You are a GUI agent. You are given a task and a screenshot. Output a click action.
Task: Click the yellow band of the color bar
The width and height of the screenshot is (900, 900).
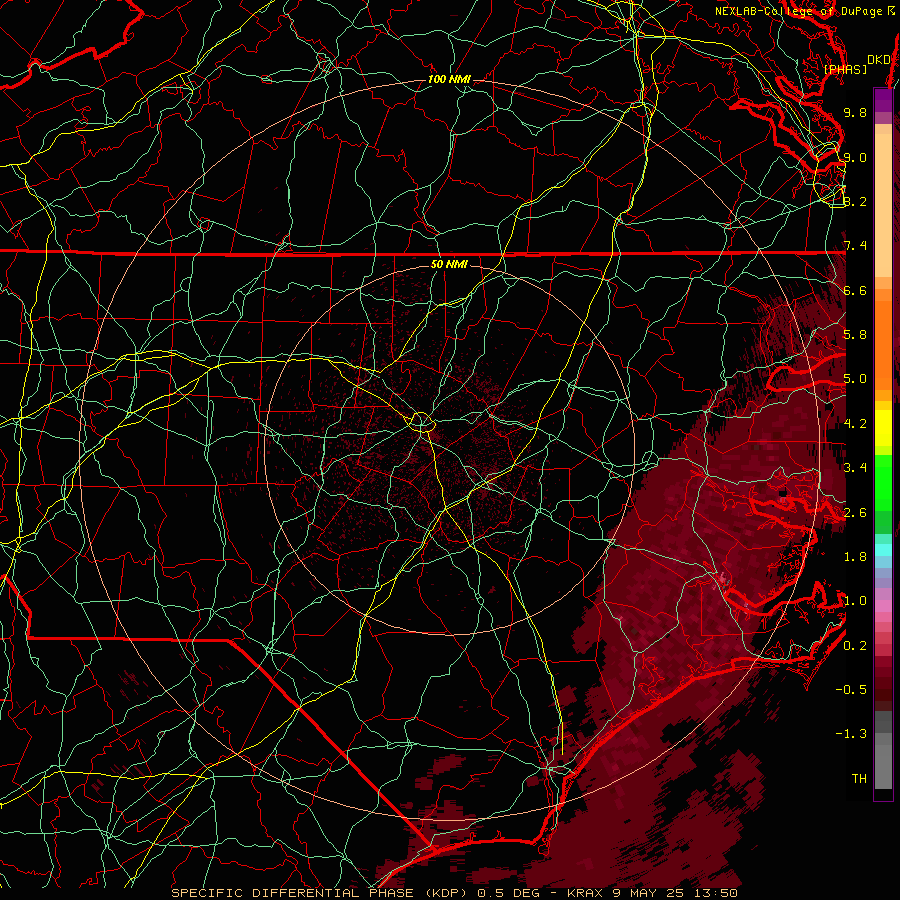coord(883,428)
